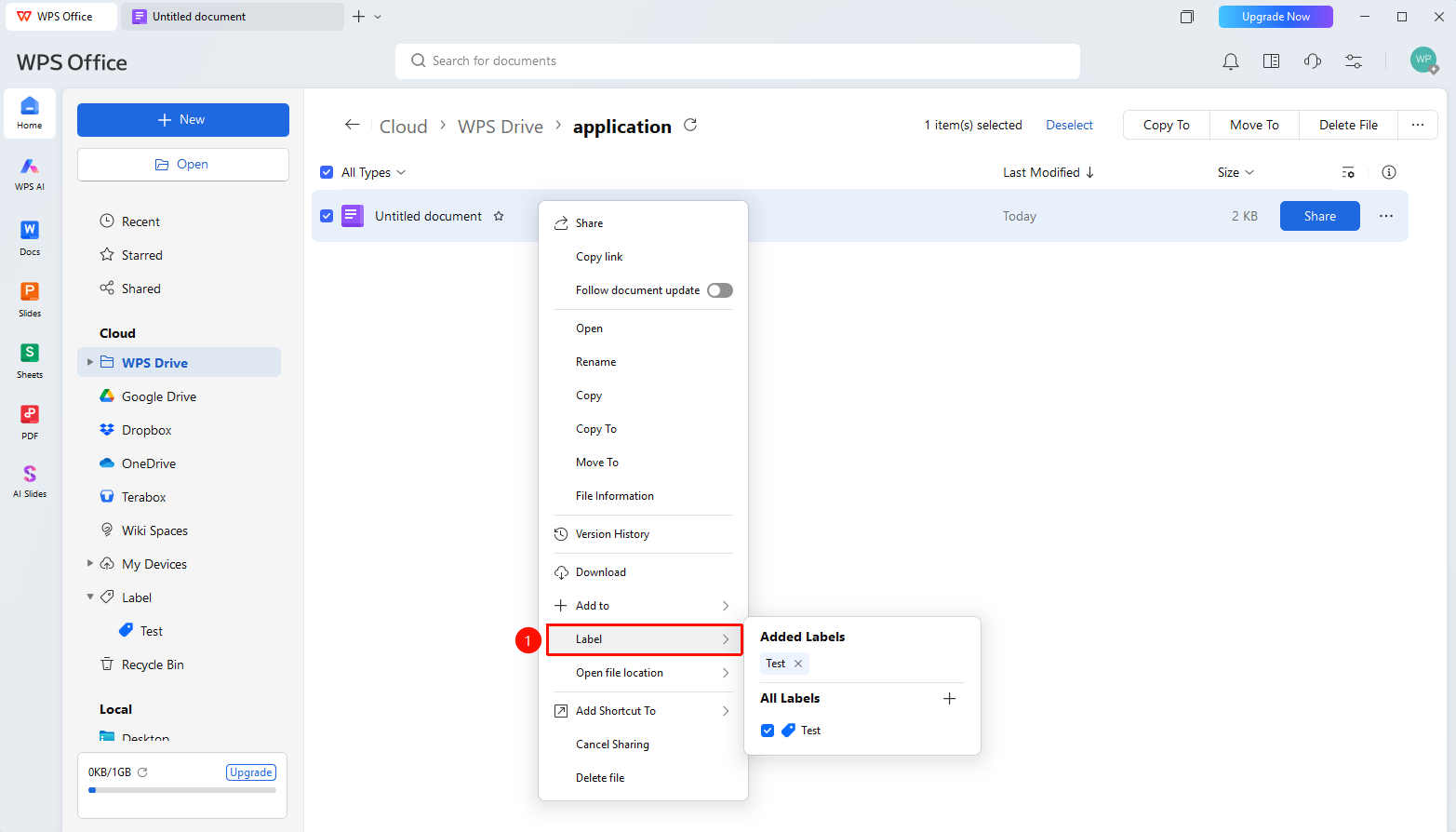Click the plus icon to add a label

point(950,699)
